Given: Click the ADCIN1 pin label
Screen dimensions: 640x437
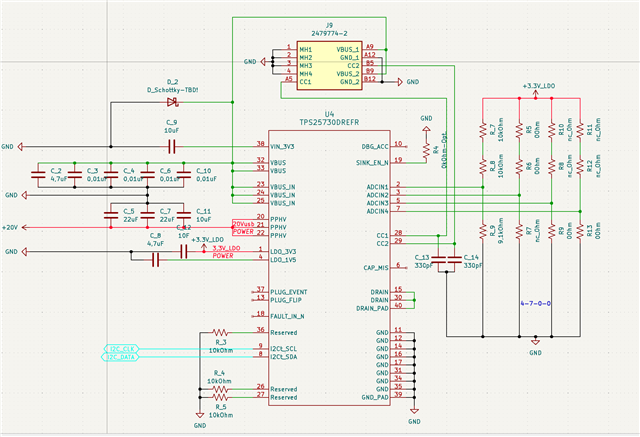Looking at the screenshot, I should (x=378, y=187).
